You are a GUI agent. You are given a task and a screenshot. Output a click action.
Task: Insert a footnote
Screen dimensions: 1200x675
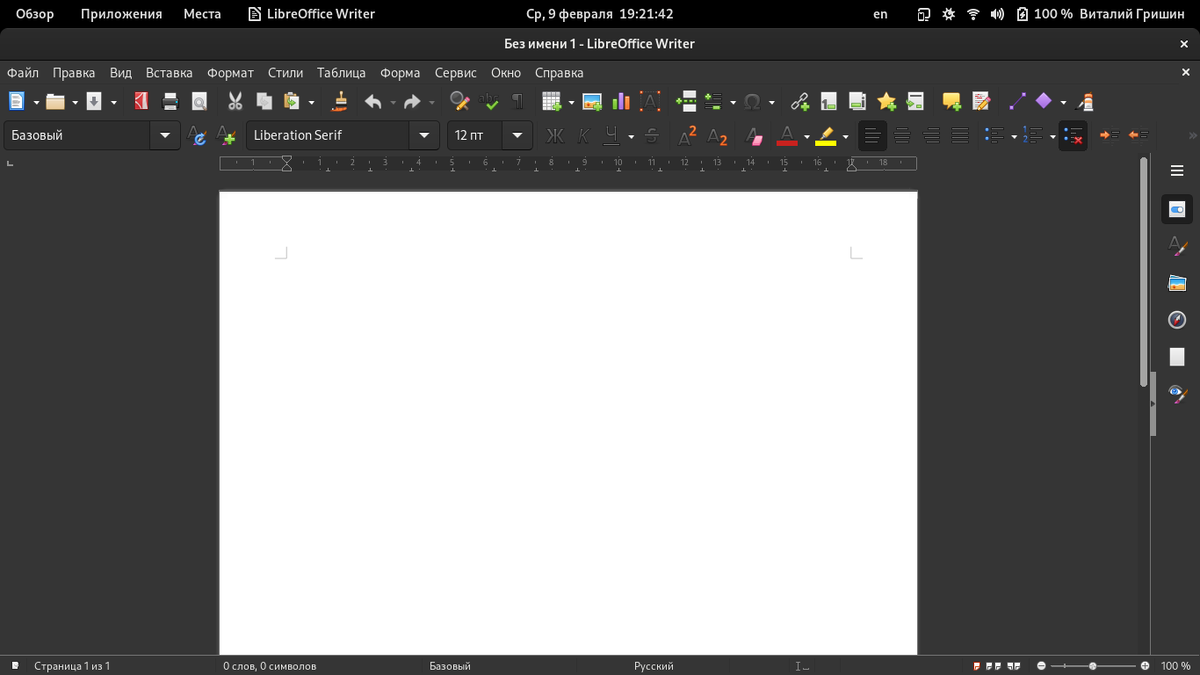pyautogui.click(x=828, y=101)
